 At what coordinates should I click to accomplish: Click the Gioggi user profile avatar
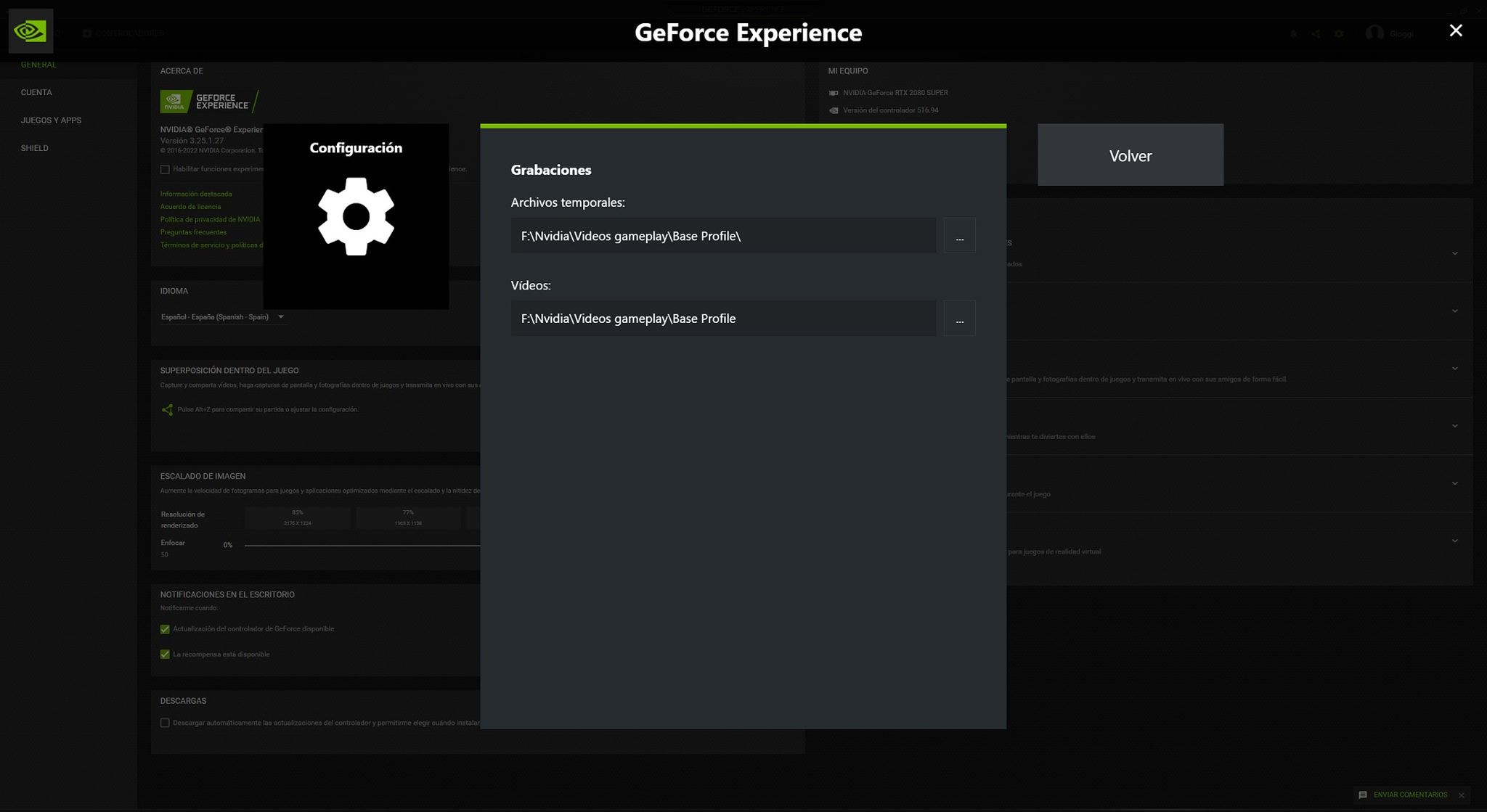click(x=1374, y=33)
